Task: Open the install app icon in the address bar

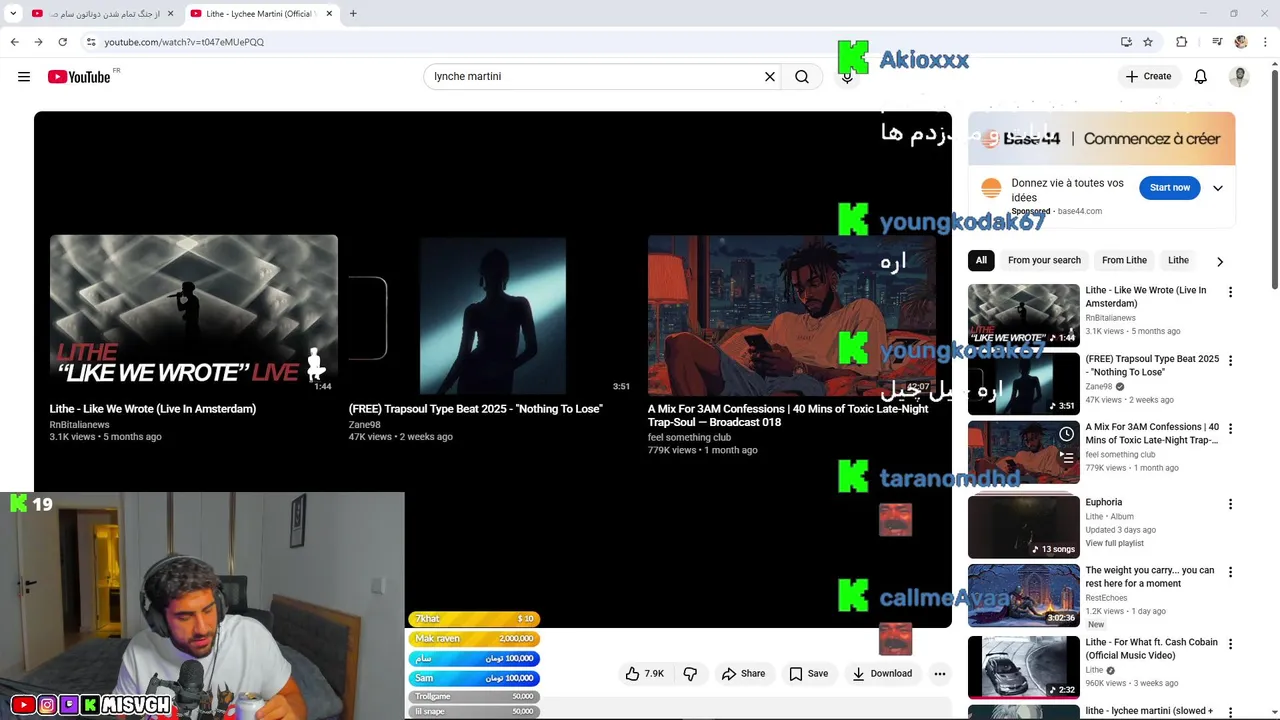Action: point(1126,42)
